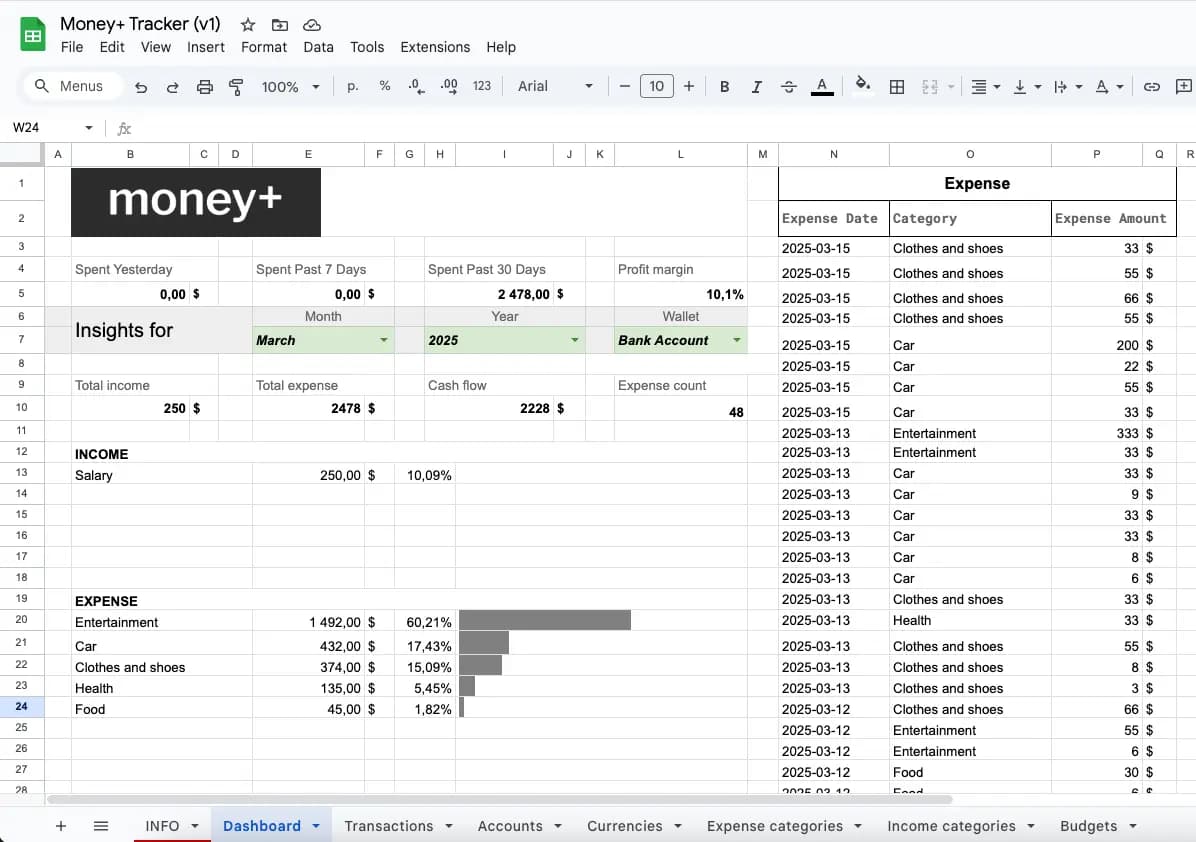The image size is (1196, 842).
Task: Click the print icon
Action: pos(204,87)
